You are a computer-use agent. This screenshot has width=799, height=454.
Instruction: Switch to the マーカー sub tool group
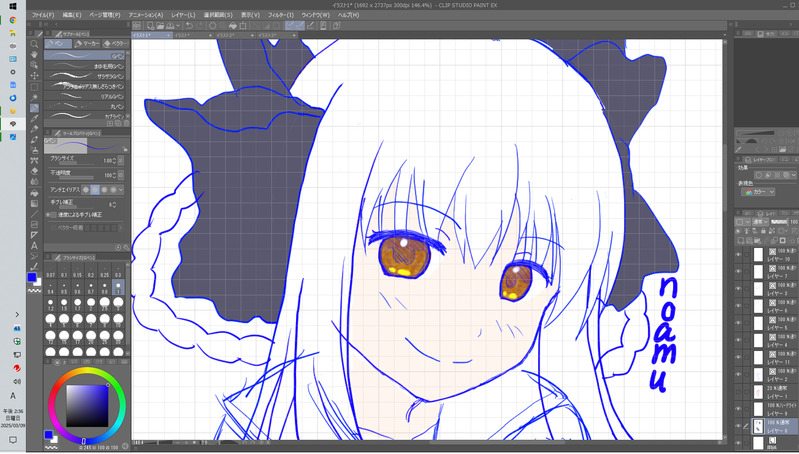click(x=87, y=44)
